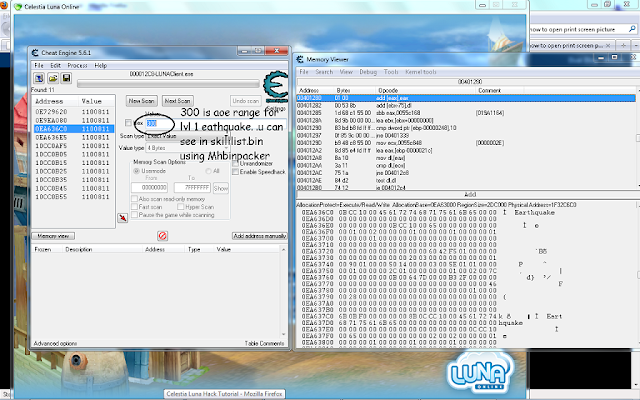Check Also scan read-only memory
640x400 pixels.
[x=134, y=199]
